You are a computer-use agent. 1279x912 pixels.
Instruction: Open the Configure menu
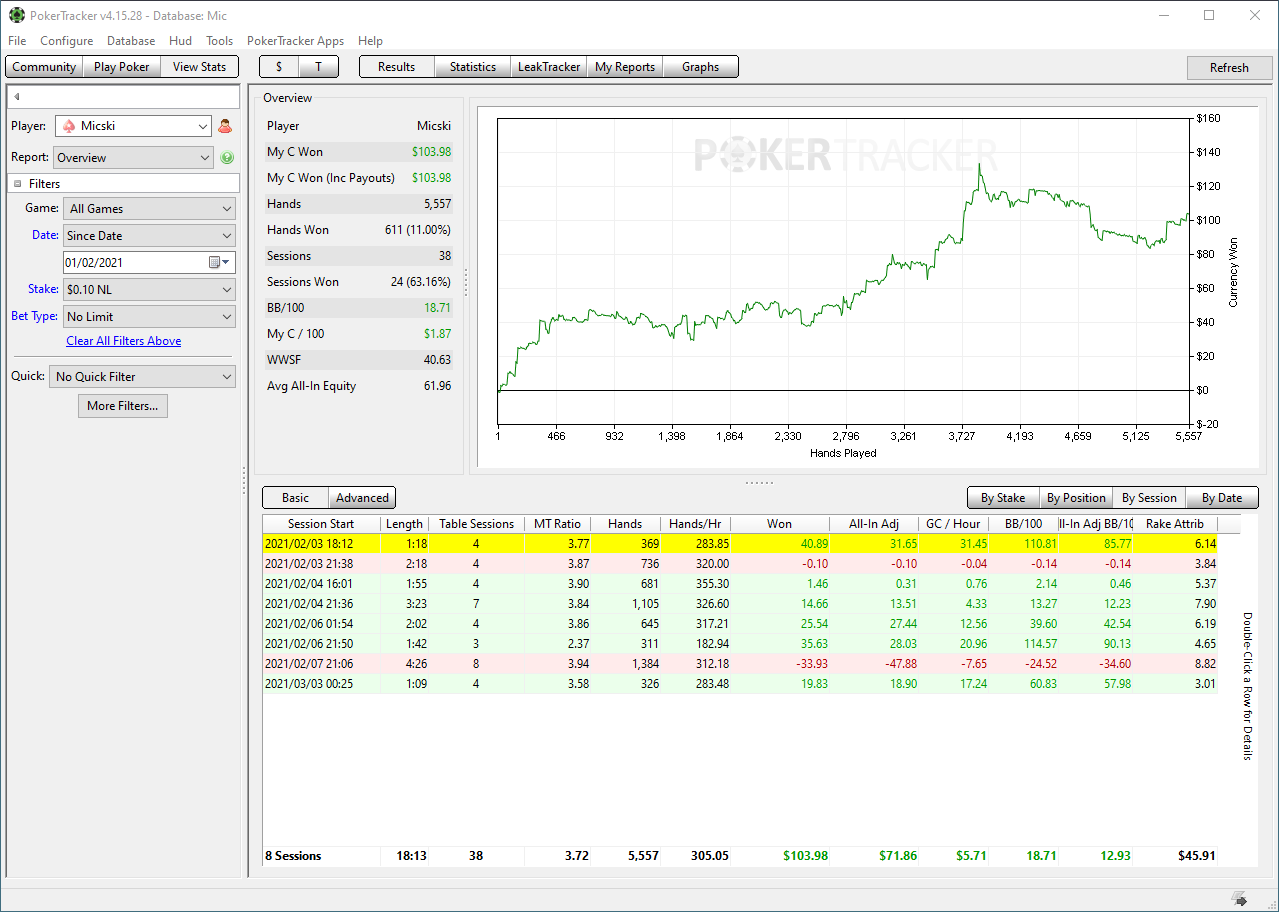click(x=67, y=41)
